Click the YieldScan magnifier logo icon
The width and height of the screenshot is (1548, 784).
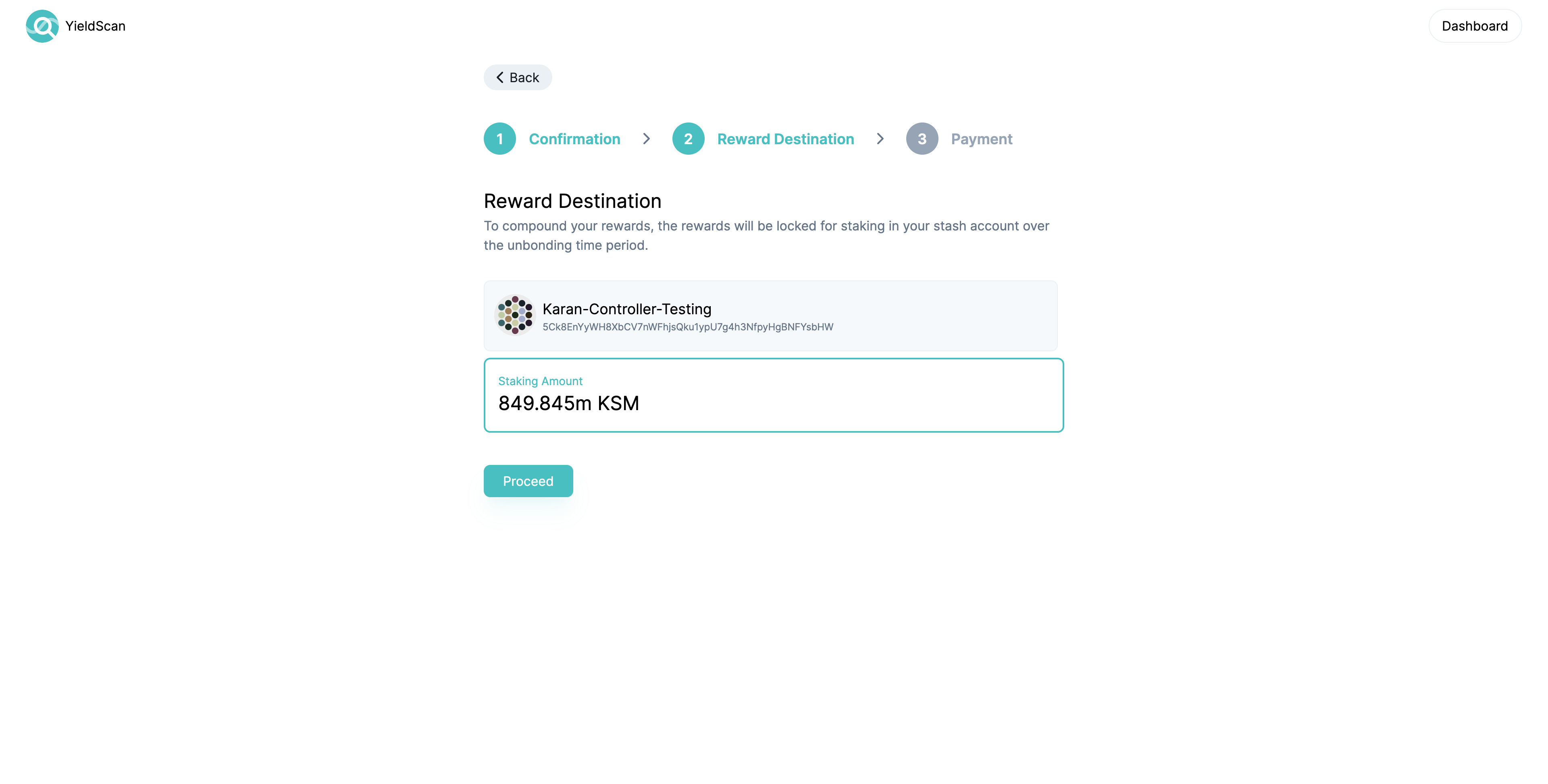pos(42,26)
